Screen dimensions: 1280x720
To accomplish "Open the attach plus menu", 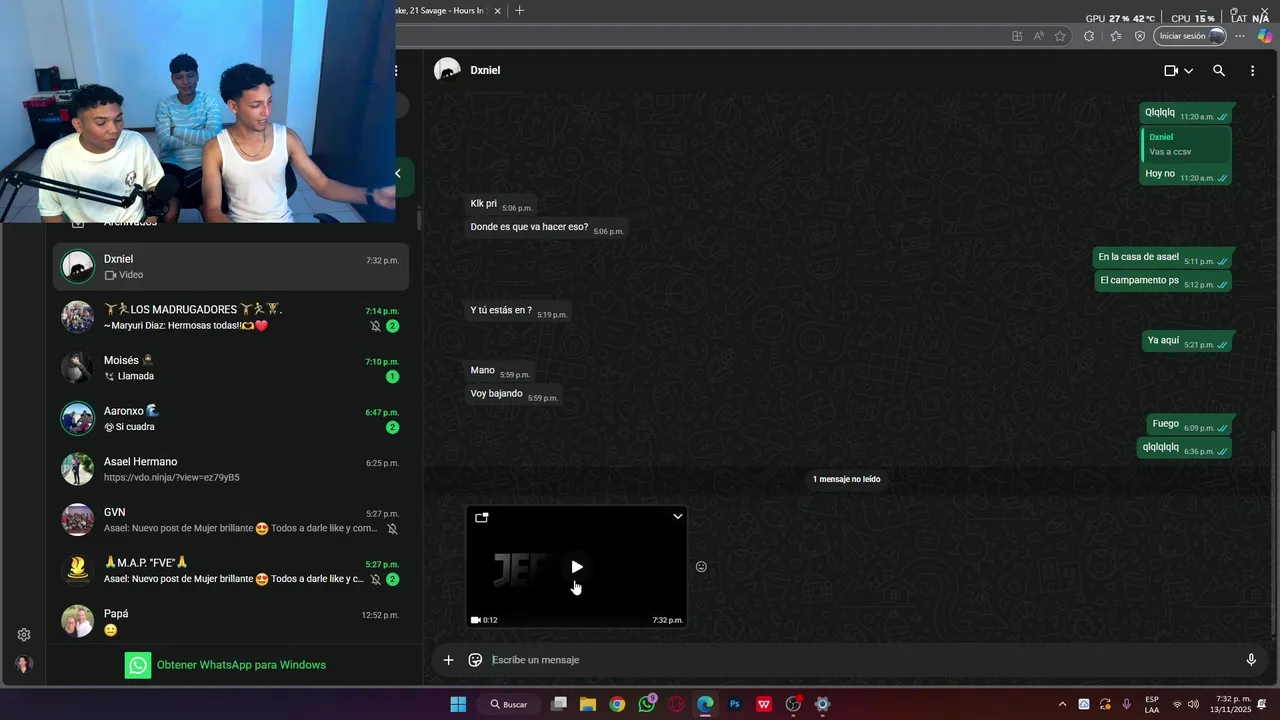I will (448, 660).
